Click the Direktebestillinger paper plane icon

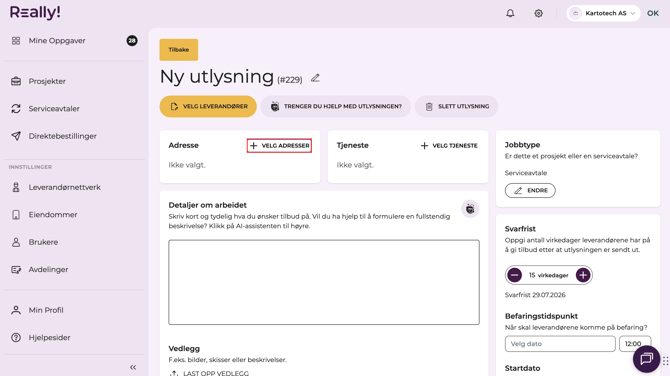coord(16,136)
